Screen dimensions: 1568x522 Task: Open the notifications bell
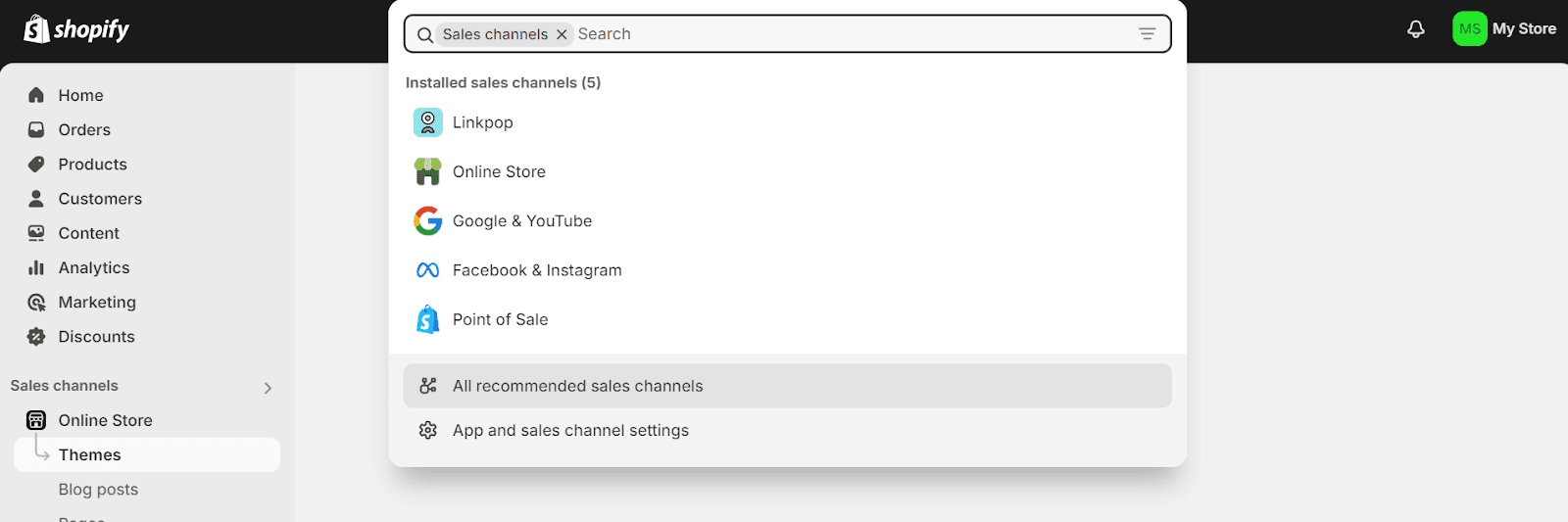(1416, 29)
